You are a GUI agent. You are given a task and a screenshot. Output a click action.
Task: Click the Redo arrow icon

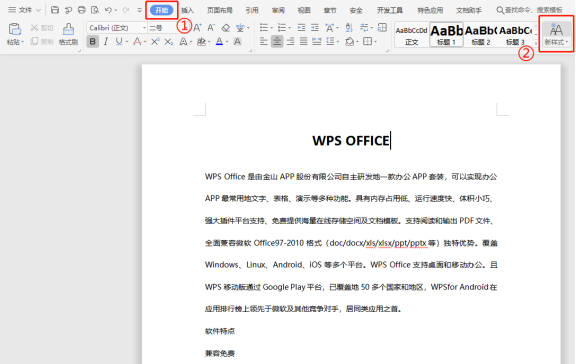click(x=126, y=10)
